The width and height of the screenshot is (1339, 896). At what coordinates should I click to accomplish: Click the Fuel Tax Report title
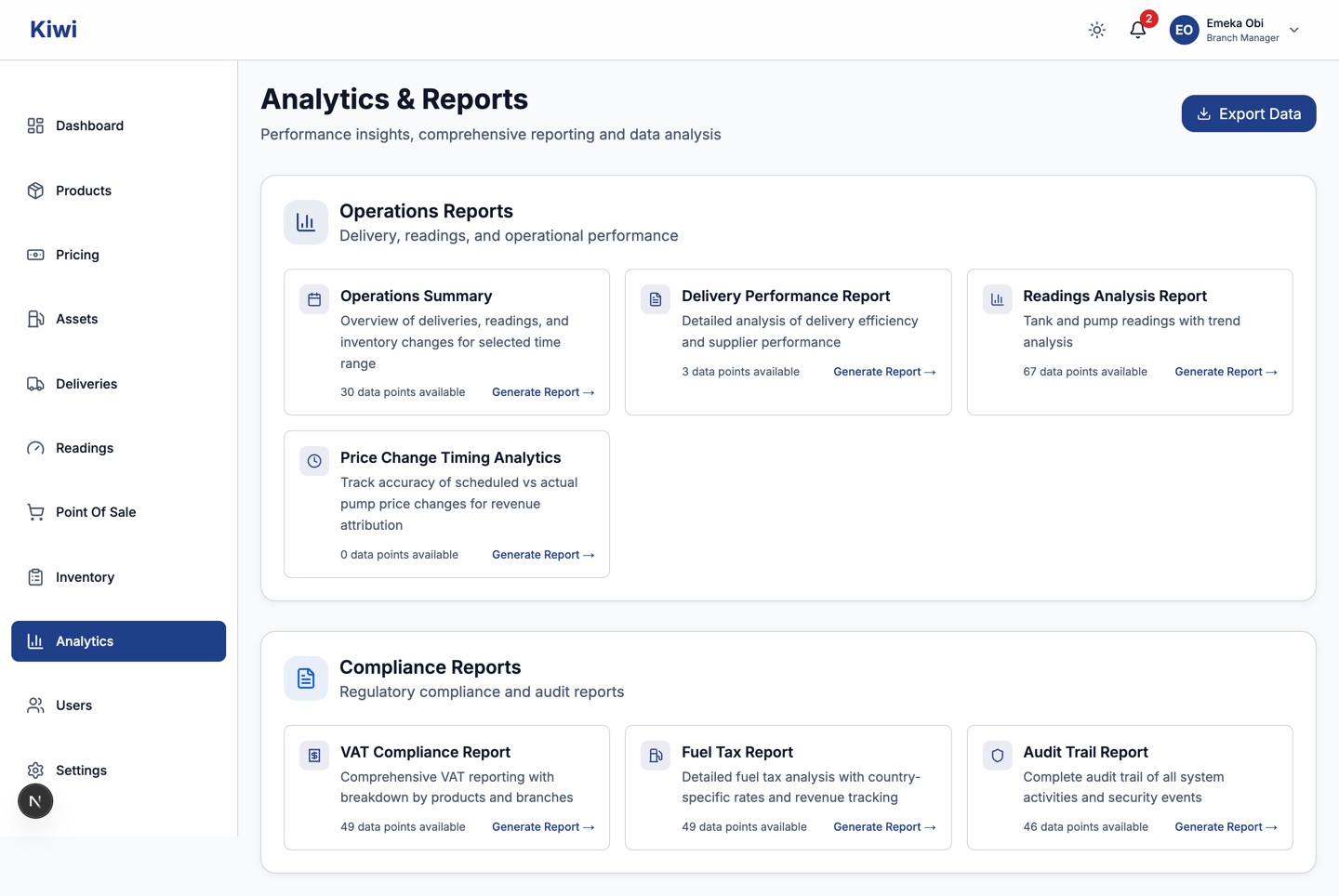tap(737, 752)
